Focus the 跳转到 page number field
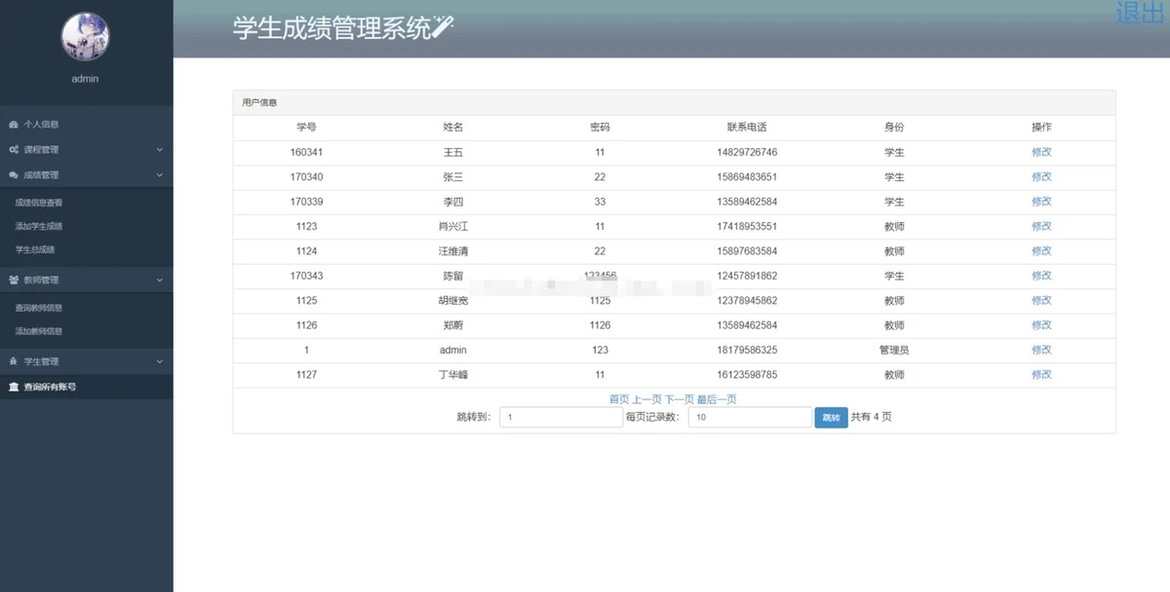Screen dimensions: 1170x592 coord(561,417)
